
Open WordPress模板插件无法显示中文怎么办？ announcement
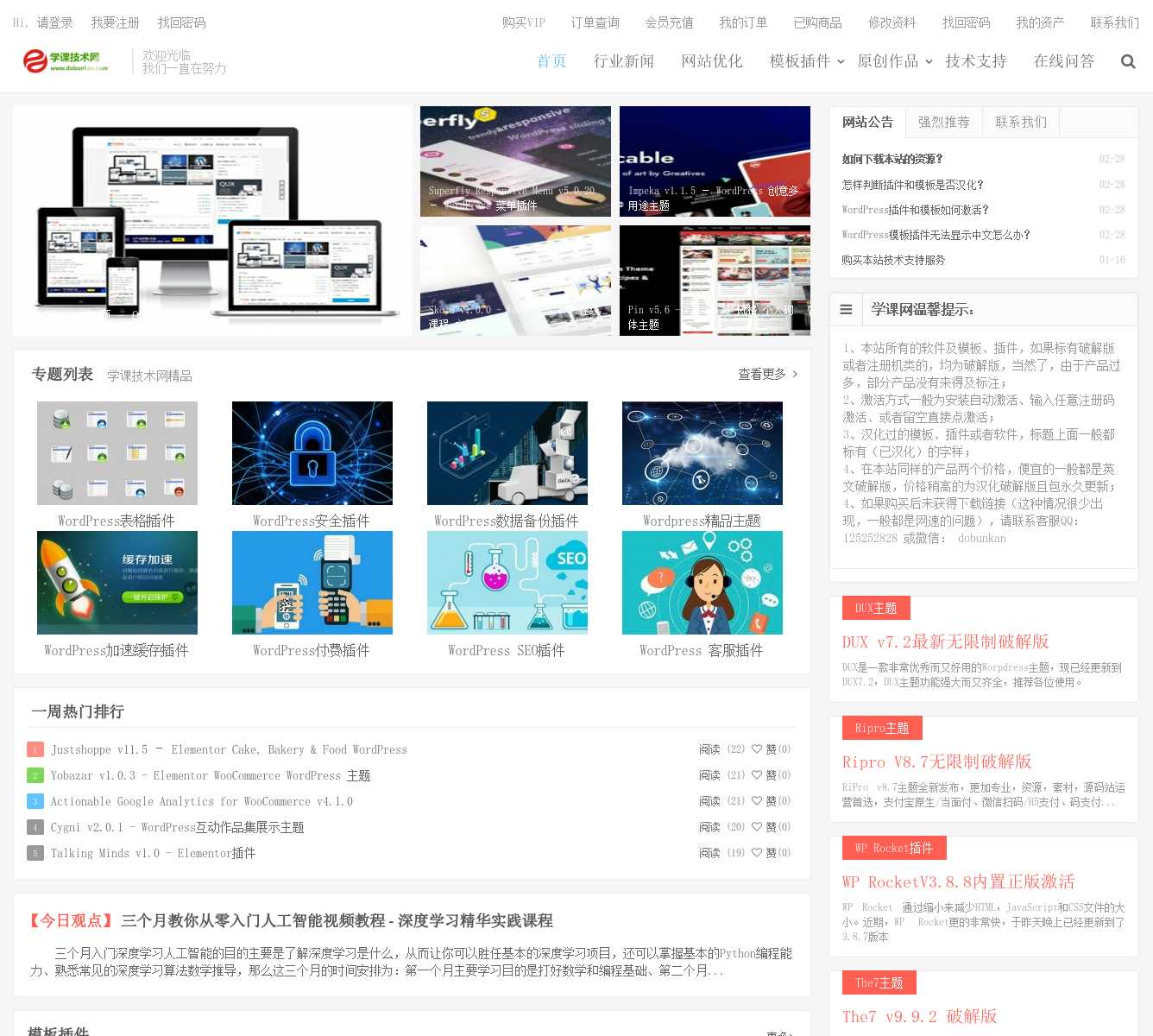tap(936, 235)
